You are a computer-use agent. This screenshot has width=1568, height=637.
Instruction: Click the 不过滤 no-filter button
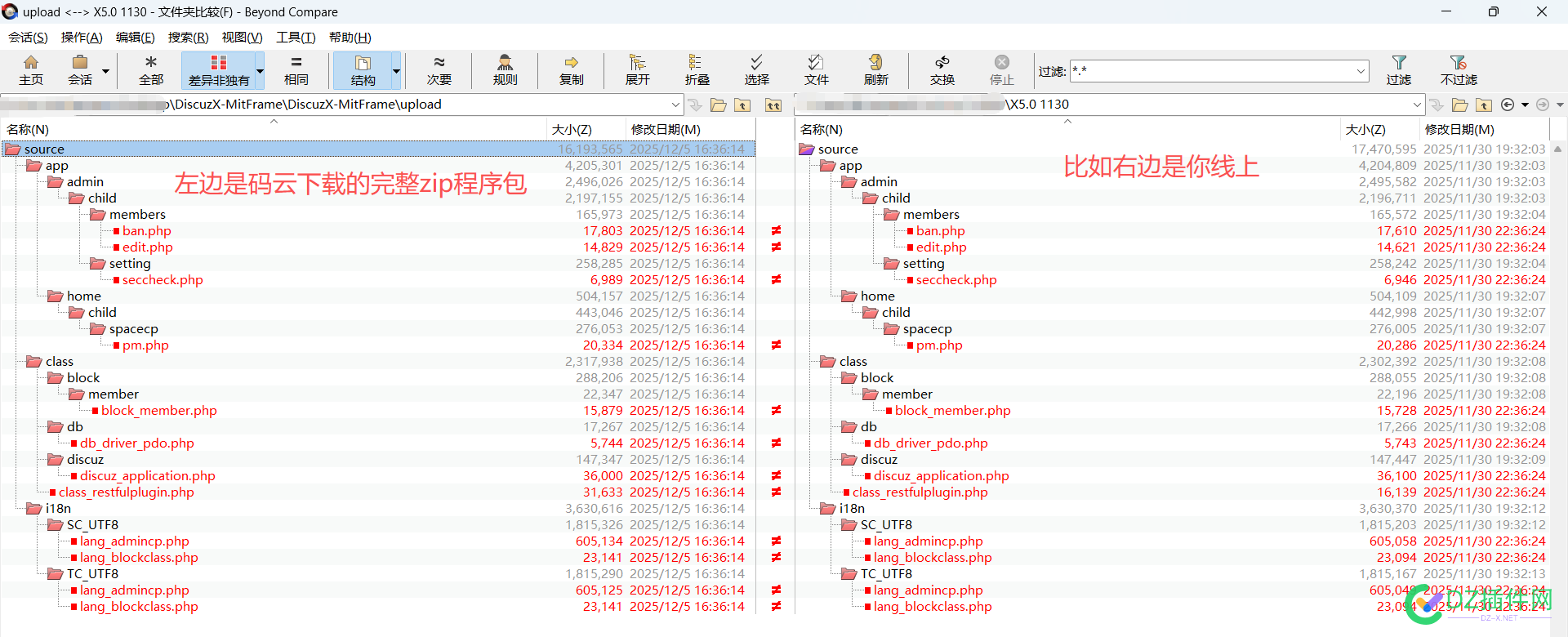[x=1459, y=70]
